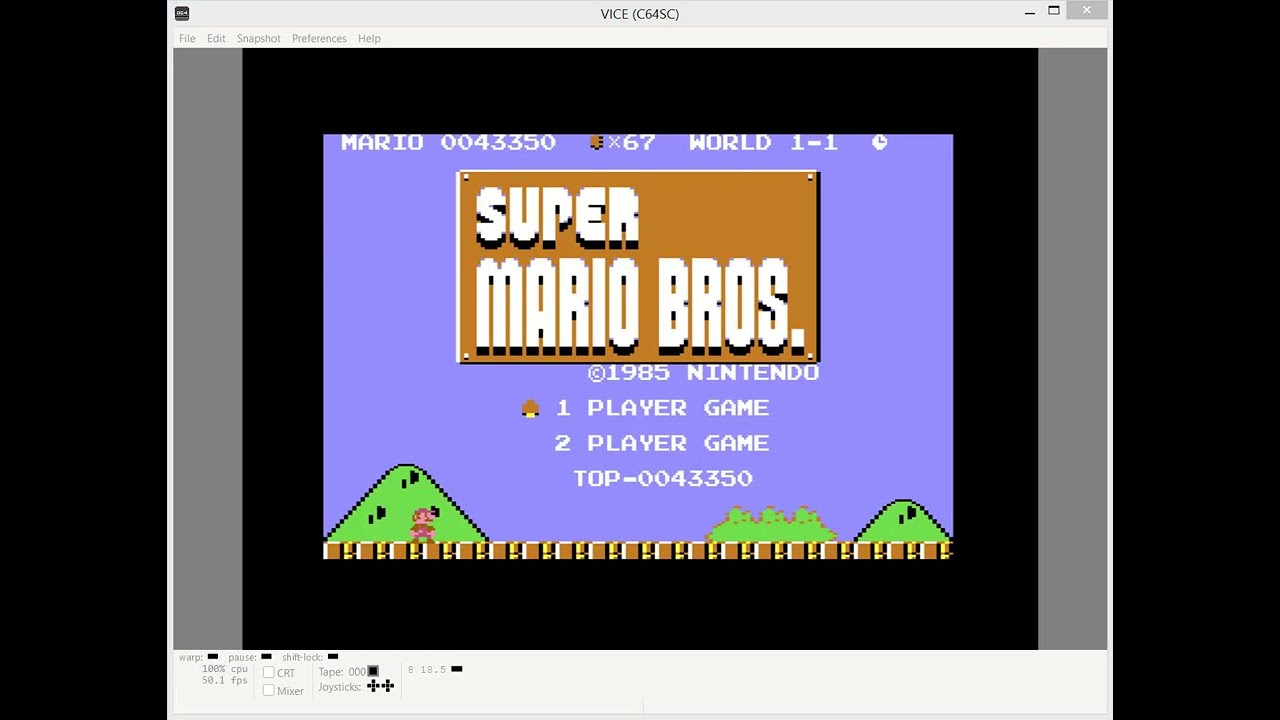Enable the Mixer checkbox
The width and height of the screenshot is (1280, 720).
[x=268, y=691]
